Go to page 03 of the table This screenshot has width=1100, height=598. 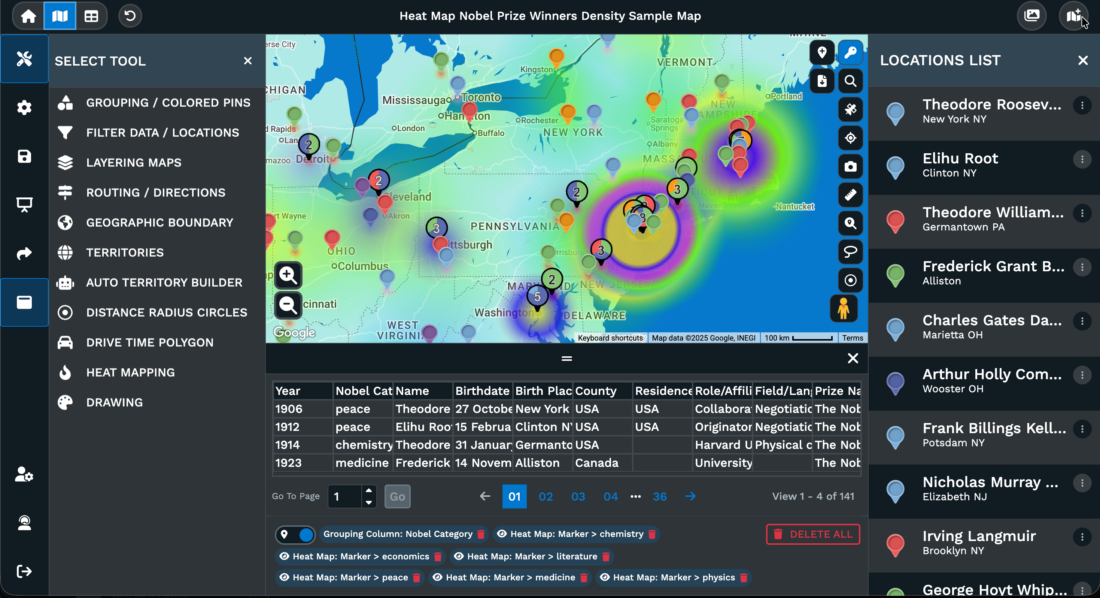(578, 496)
